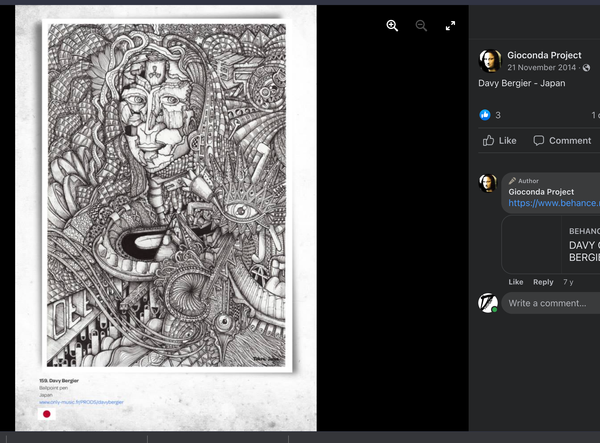The width and height of the screenshot is (600, 443).
Task: Follow the behance.net link in comment
Action: pos(553,203)
